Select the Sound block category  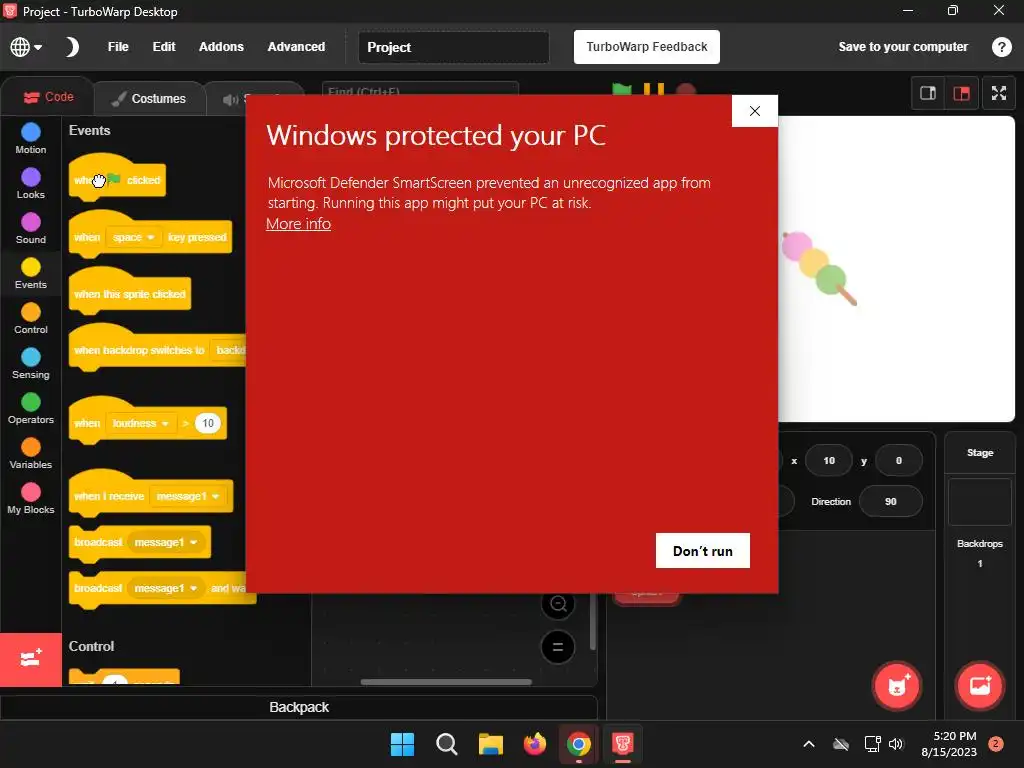point(31,229)
